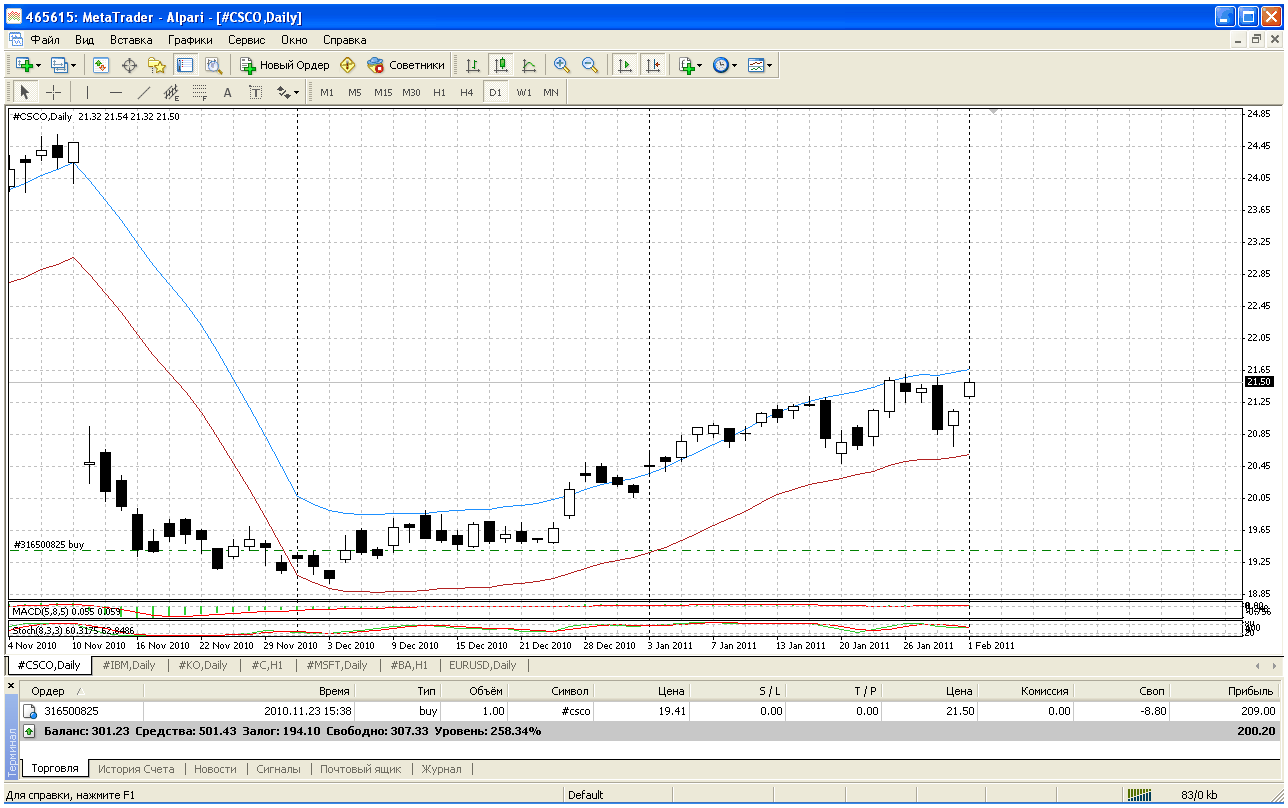Select the vertical line tool
The height and width of the screenshot is (808, 1288).
pos(87,92)
